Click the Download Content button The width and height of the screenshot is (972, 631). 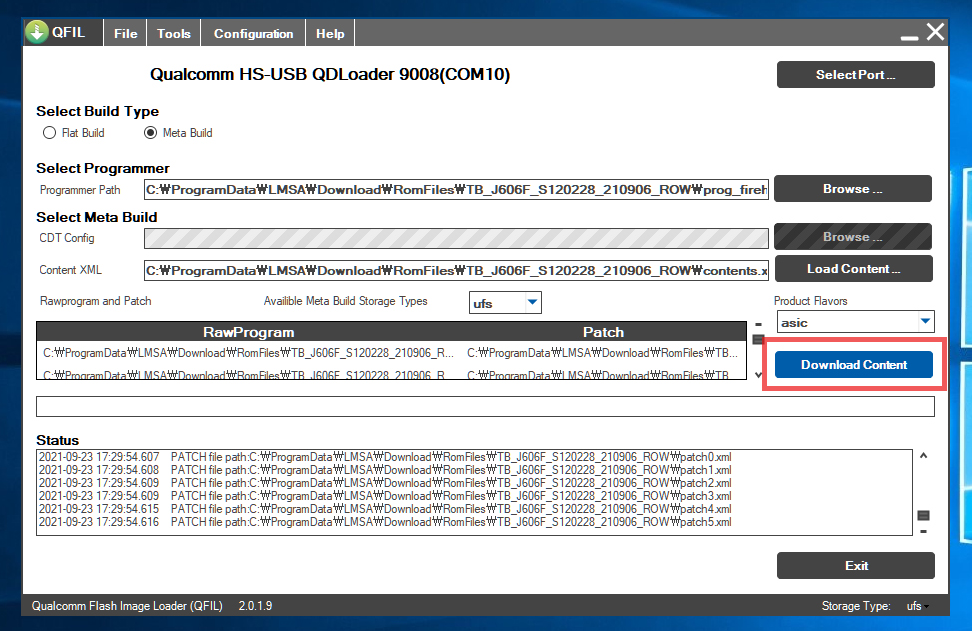click(854, 364)
